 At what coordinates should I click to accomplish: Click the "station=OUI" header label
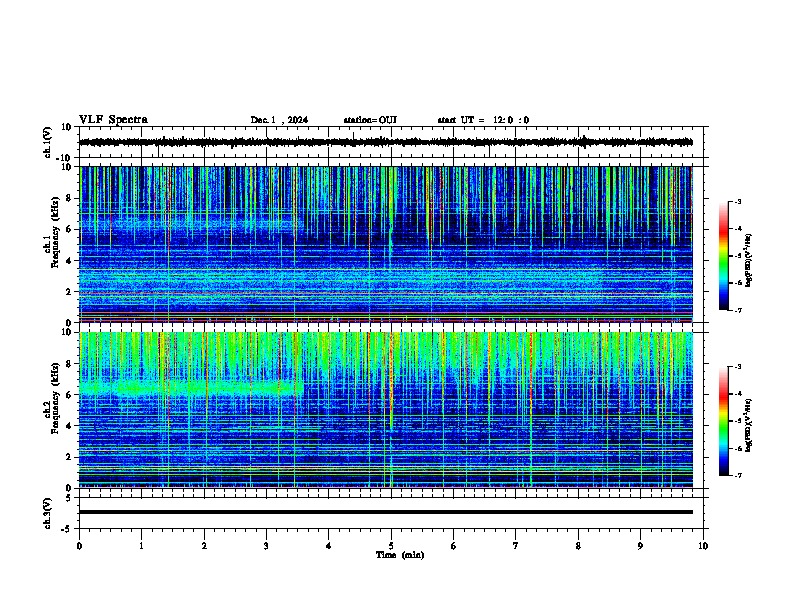pos(370,120)
